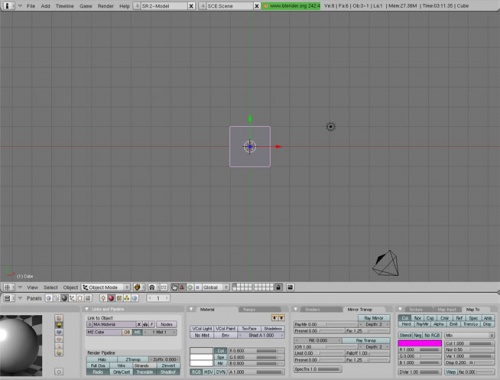Open the File menu

[x=31, y=6]
